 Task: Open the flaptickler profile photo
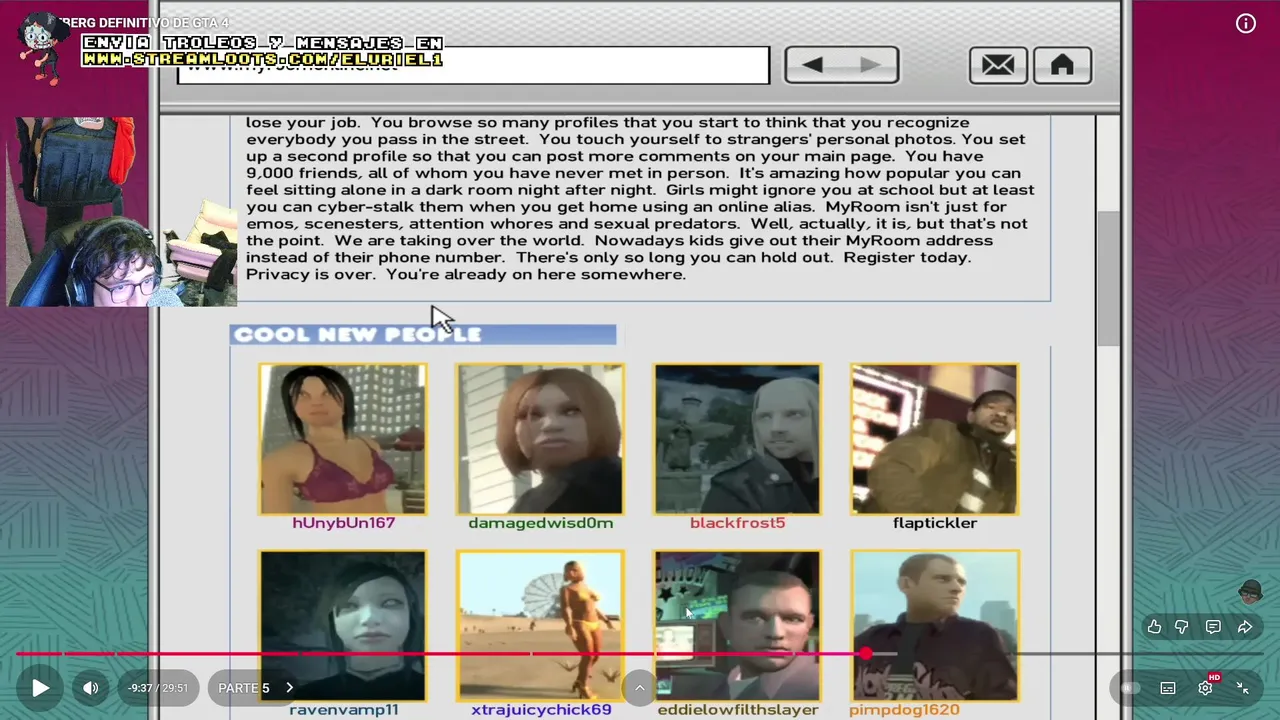click(x=935, y=439)
